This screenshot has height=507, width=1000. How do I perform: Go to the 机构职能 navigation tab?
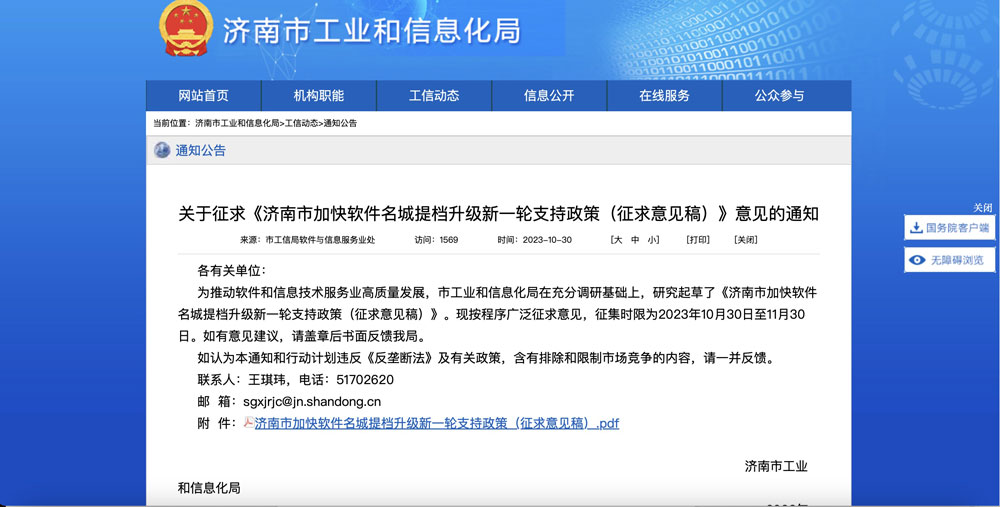coord(318,96)
